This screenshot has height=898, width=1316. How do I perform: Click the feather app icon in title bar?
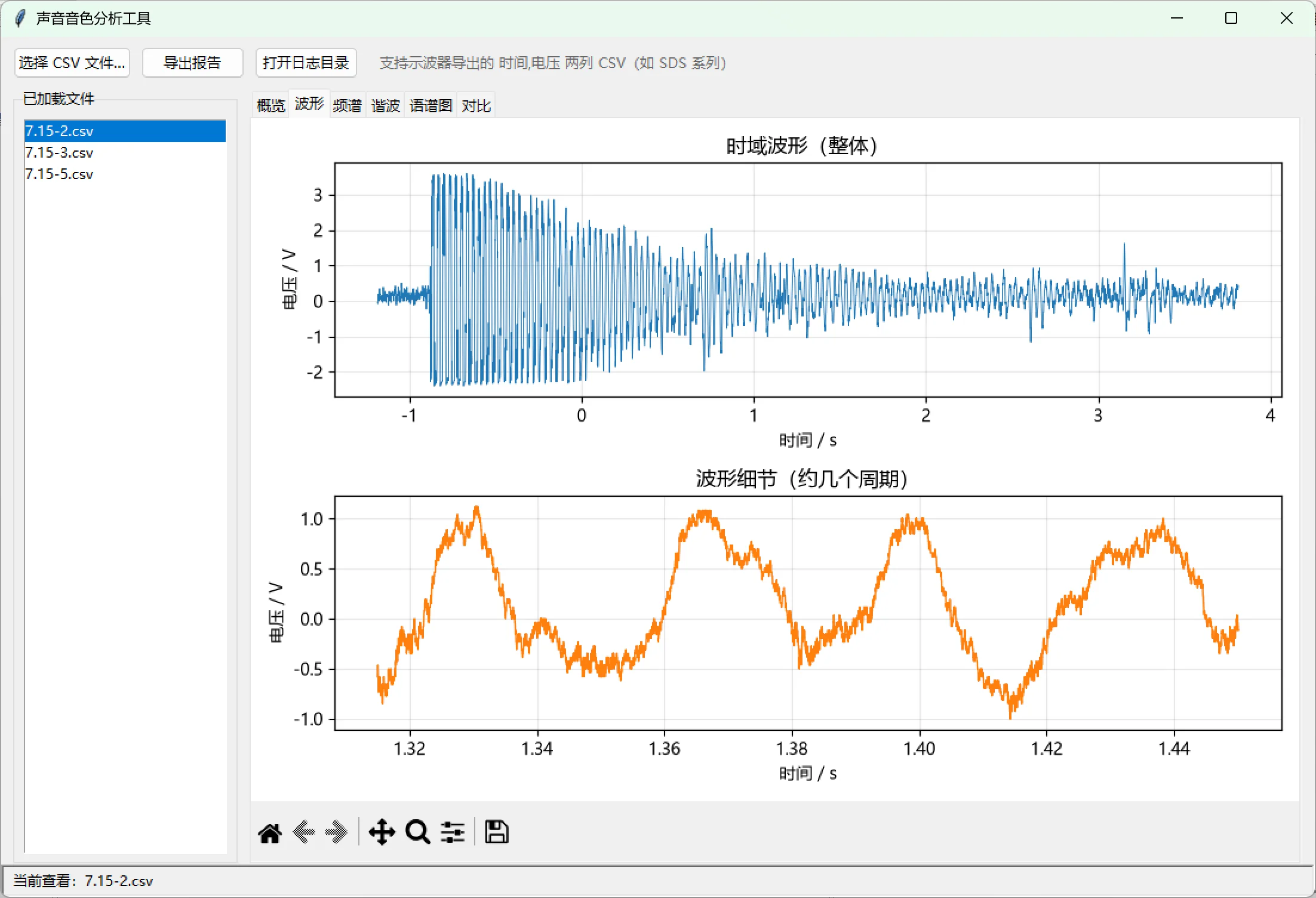pos(20,18)
